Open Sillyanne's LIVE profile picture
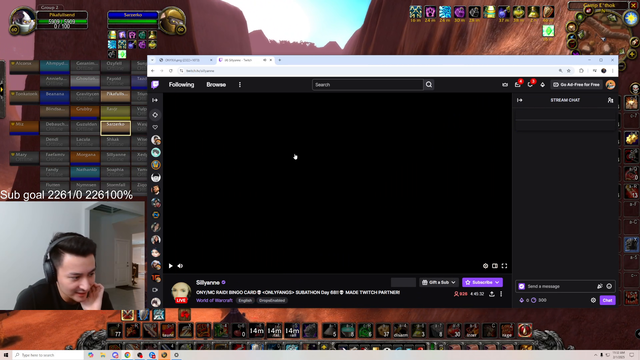 [x=181, y=292]
